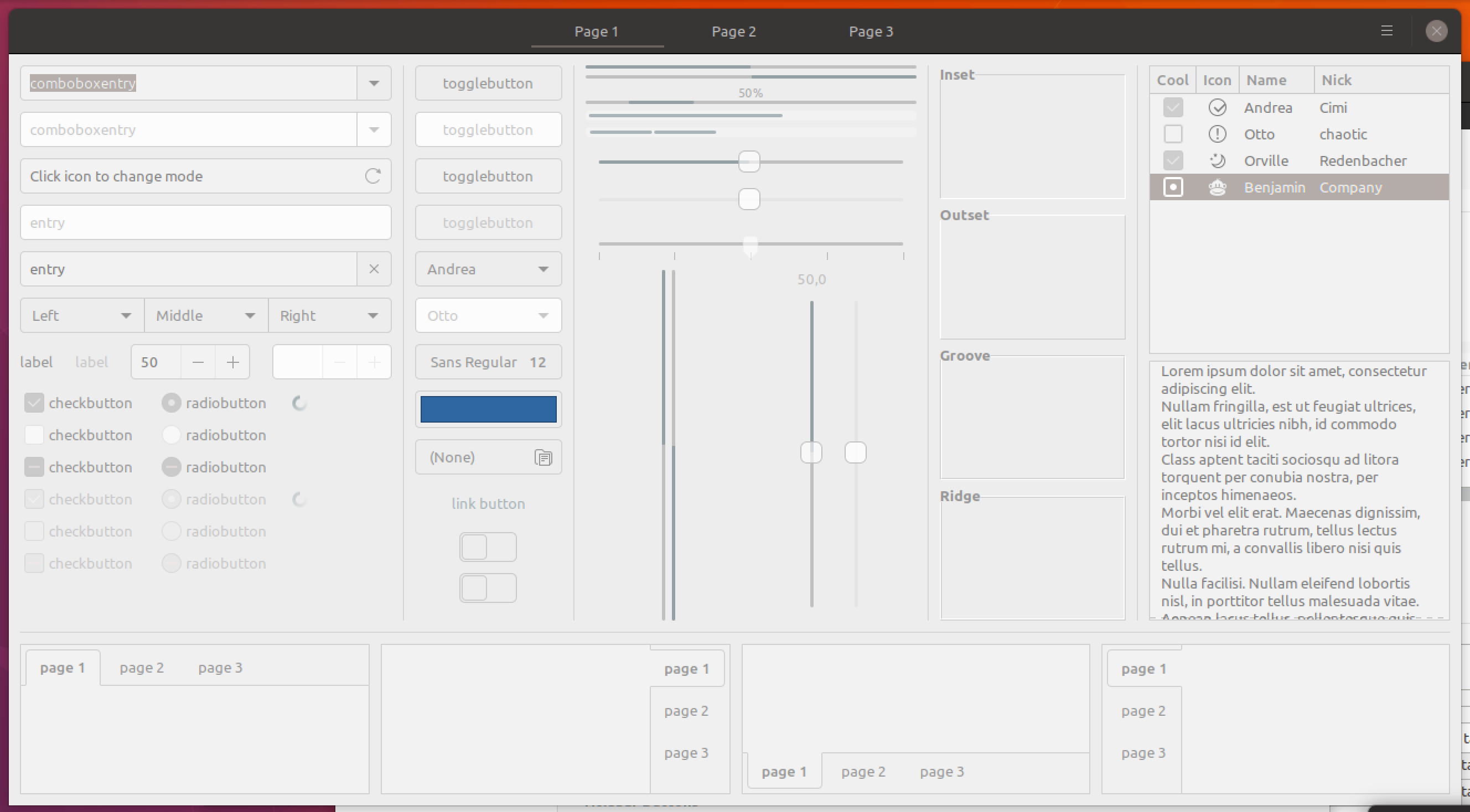Click the first enabled togglebutton

point(488,84)
